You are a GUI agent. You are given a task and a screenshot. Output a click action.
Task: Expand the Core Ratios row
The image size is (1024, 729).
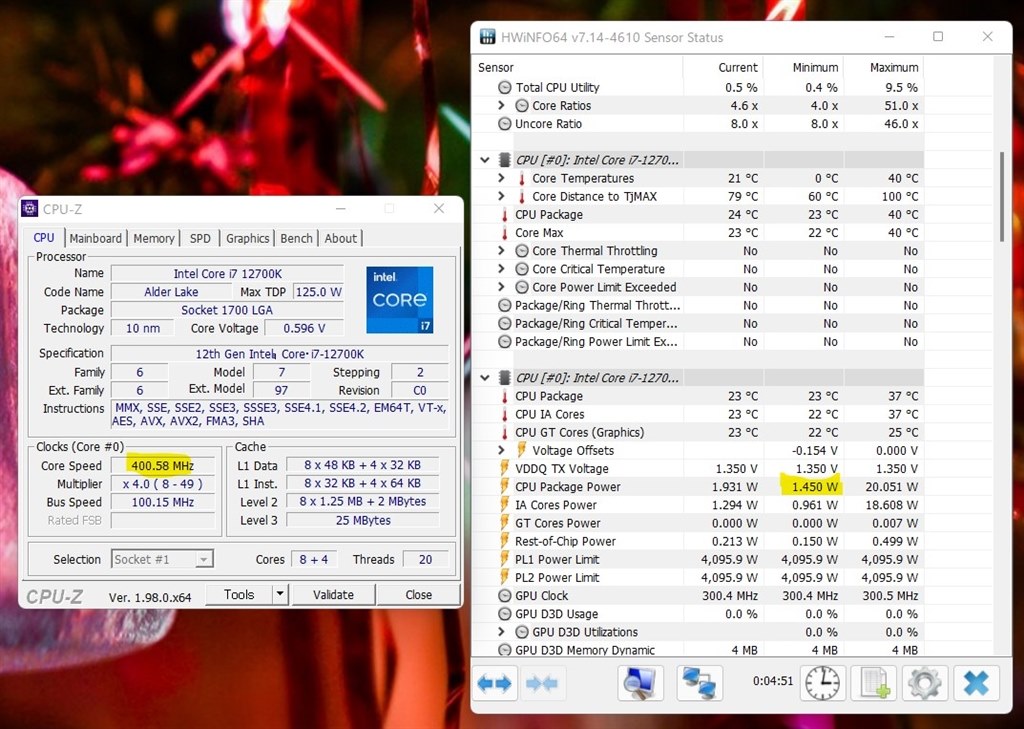point(501,105)
